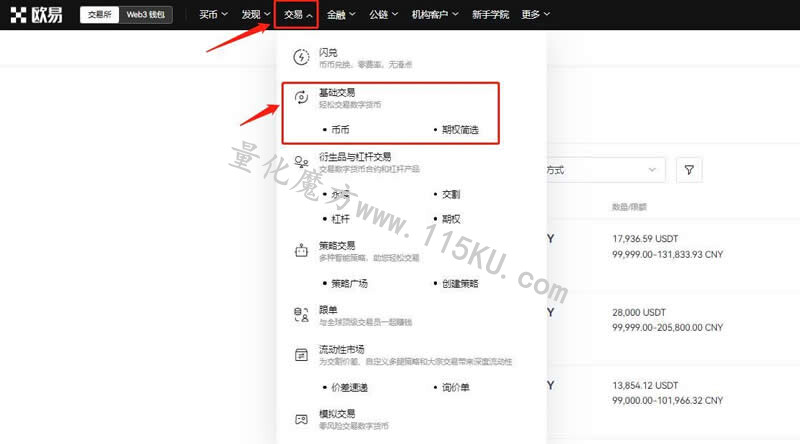Select 基础交易 menu heading
The height and width of the screenshot is (444, 800).
[x=337, y=92]
